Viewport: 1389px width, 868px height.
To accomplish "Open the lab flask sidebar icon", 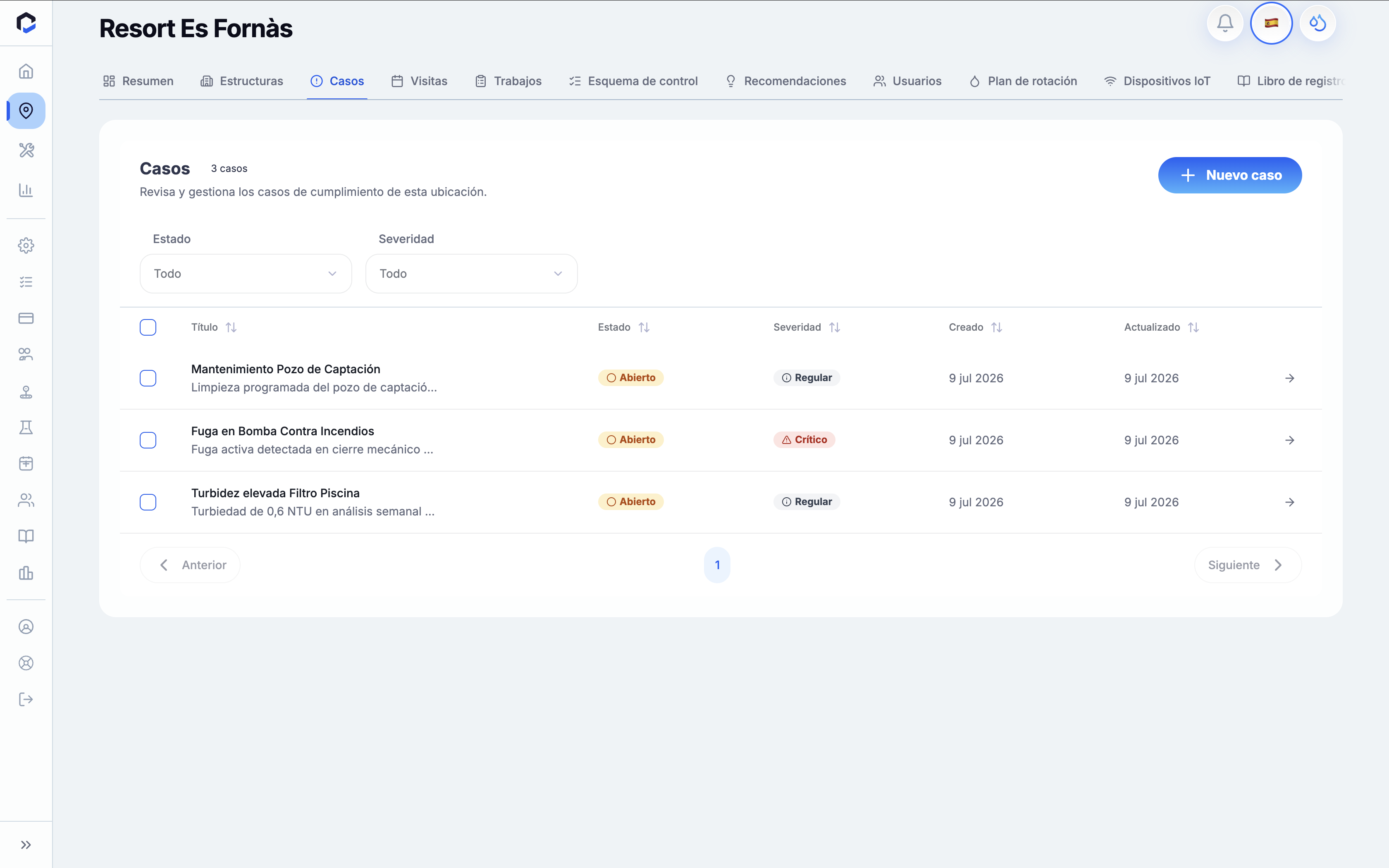I will (26, 428).
